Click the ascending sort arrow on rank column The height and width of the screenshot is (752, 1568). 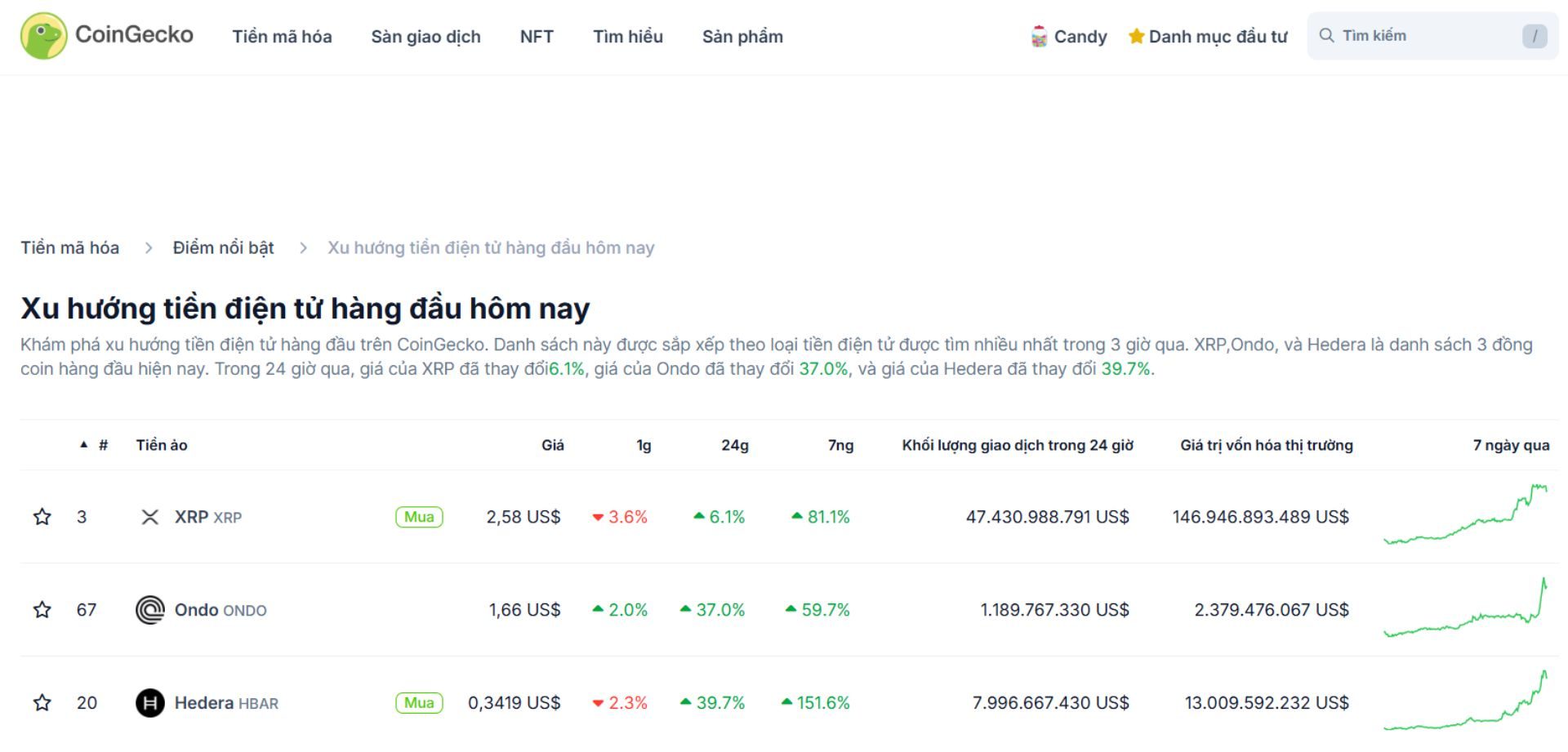(x=82, y=444)
